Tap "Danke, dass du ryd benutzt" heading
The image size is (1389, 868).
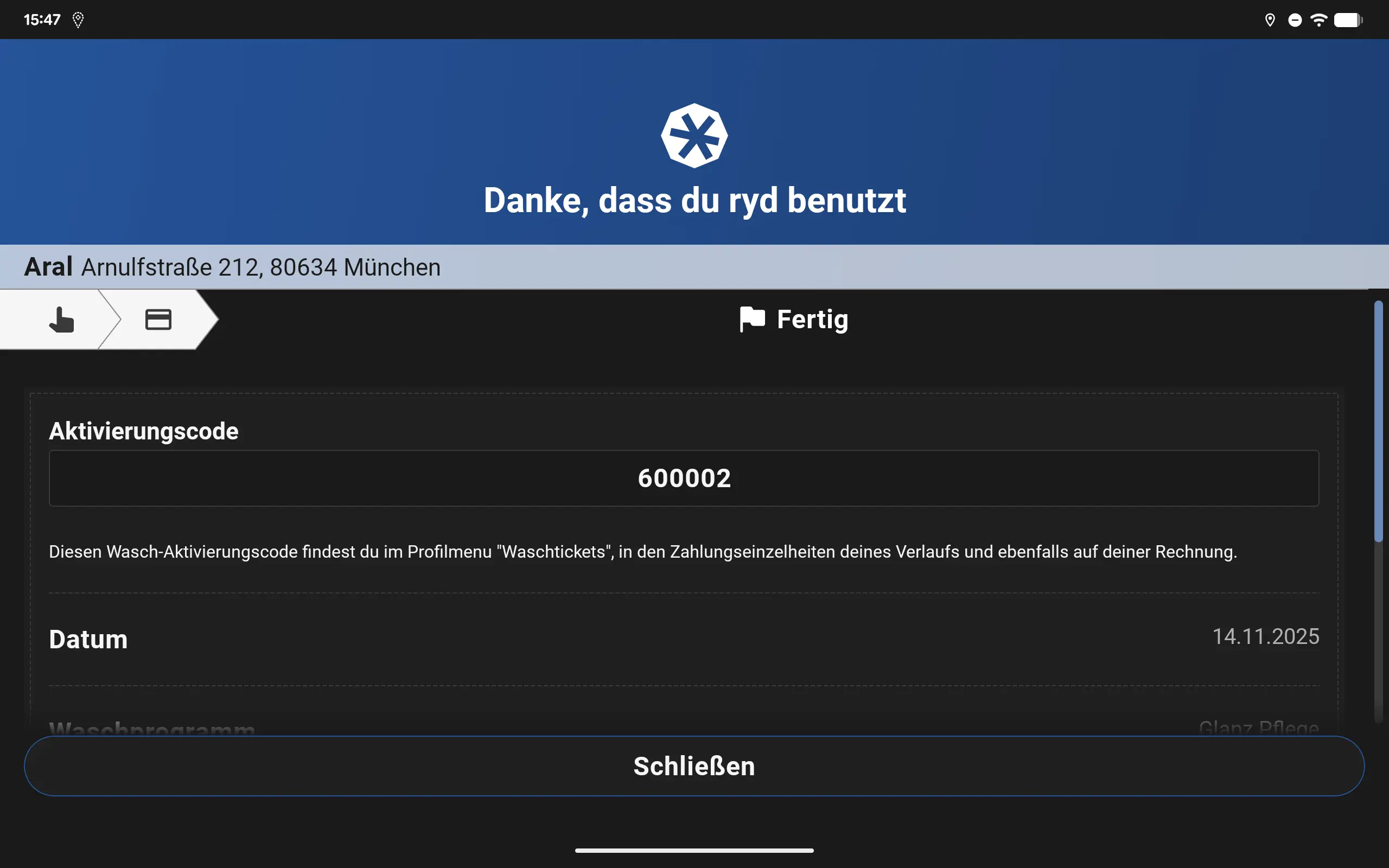pyautogui.click(x=694, y=200)
